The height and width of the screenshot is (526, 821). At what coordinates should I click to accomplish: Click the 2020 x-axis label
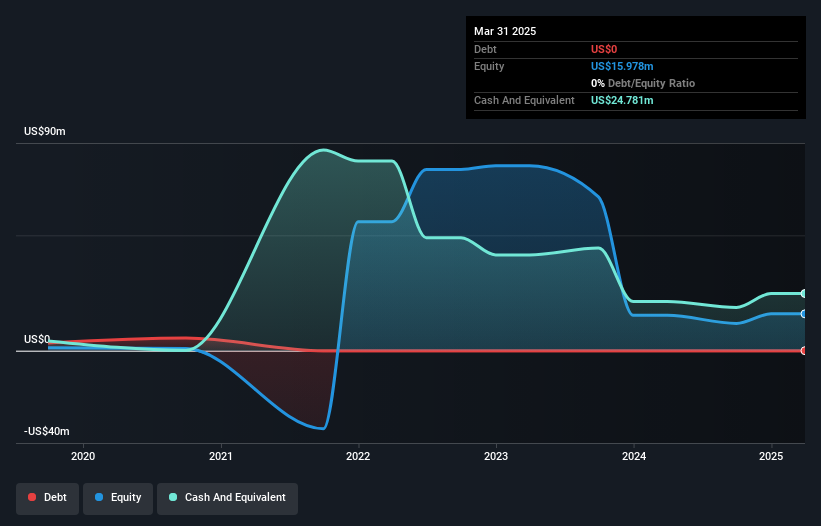(x=83, y=456)
